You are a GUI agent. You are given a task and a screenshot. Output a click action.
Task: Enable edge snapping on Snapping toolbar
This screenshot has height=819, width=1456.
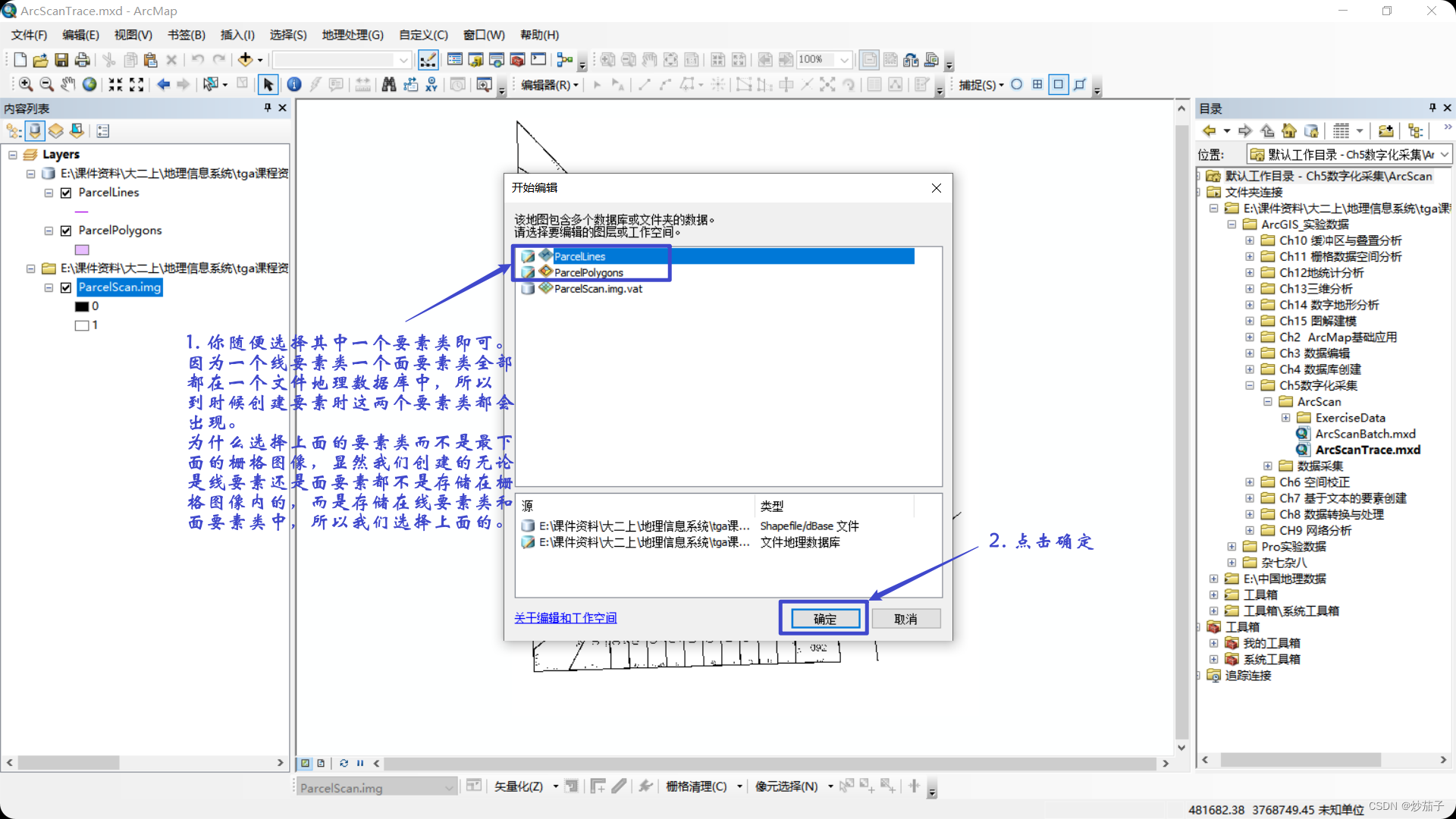1080,84
